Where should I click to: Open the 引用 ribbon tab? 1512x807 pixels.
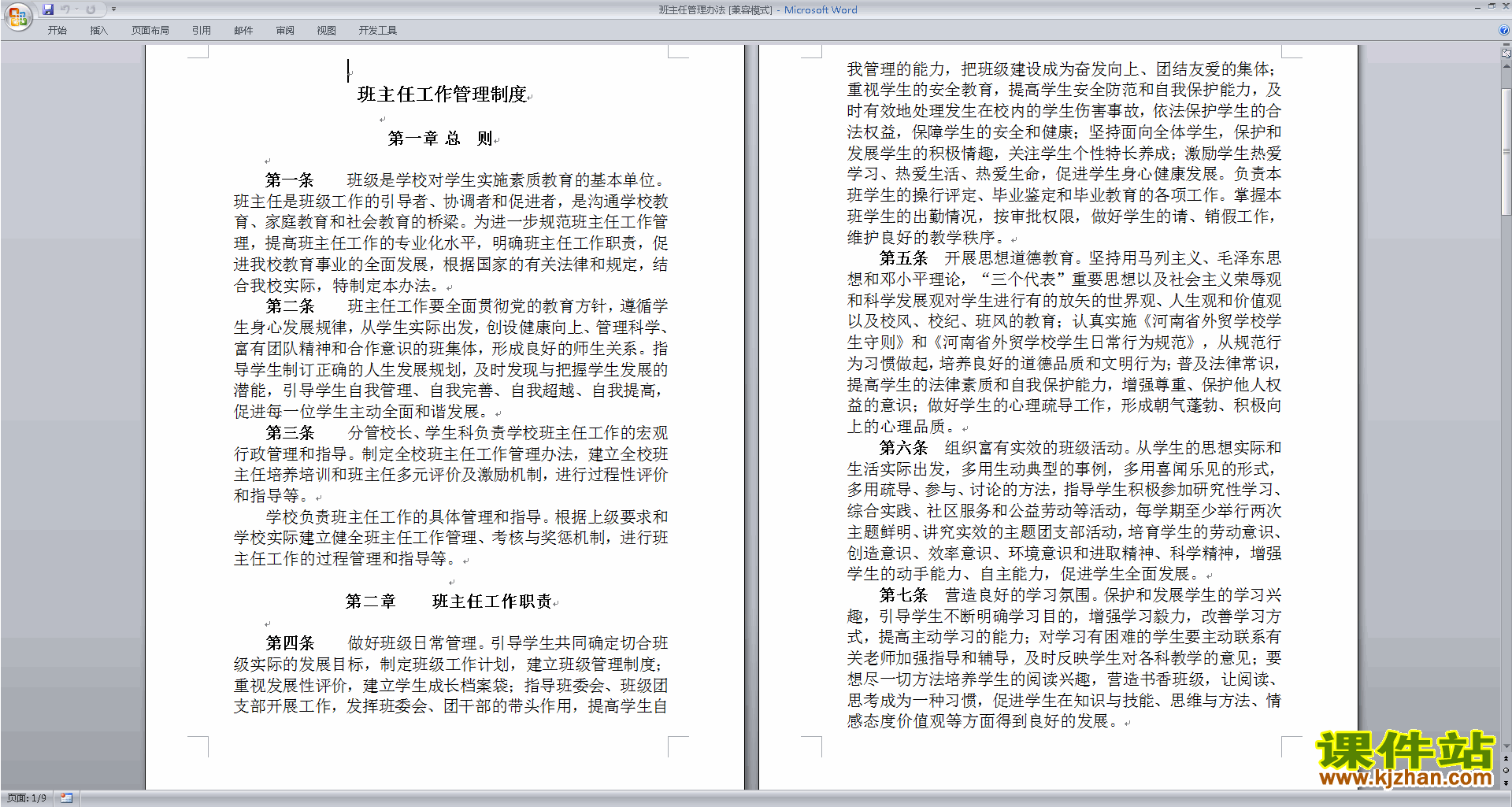201,30
